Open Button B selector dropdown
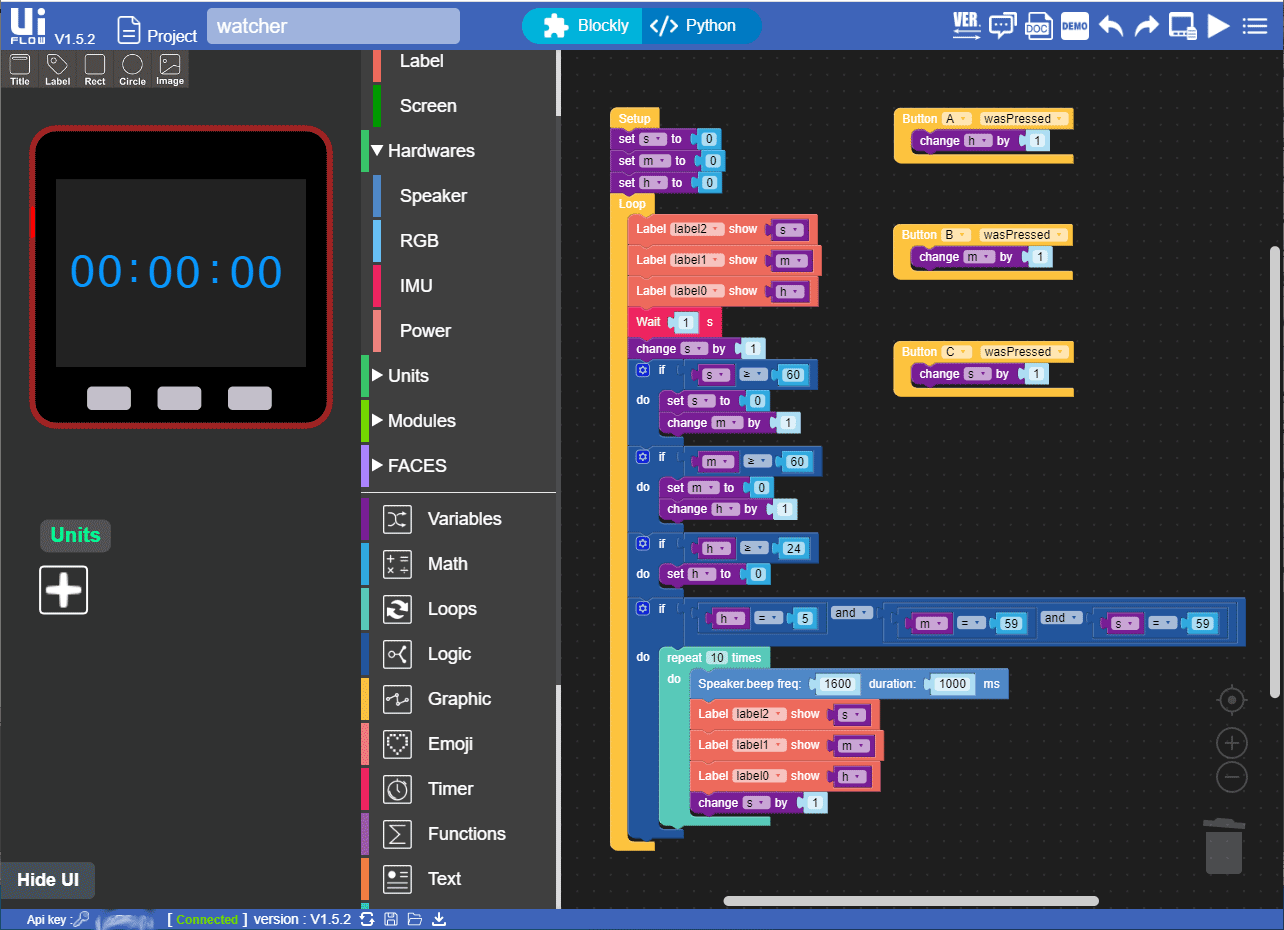 click(955, 235)
